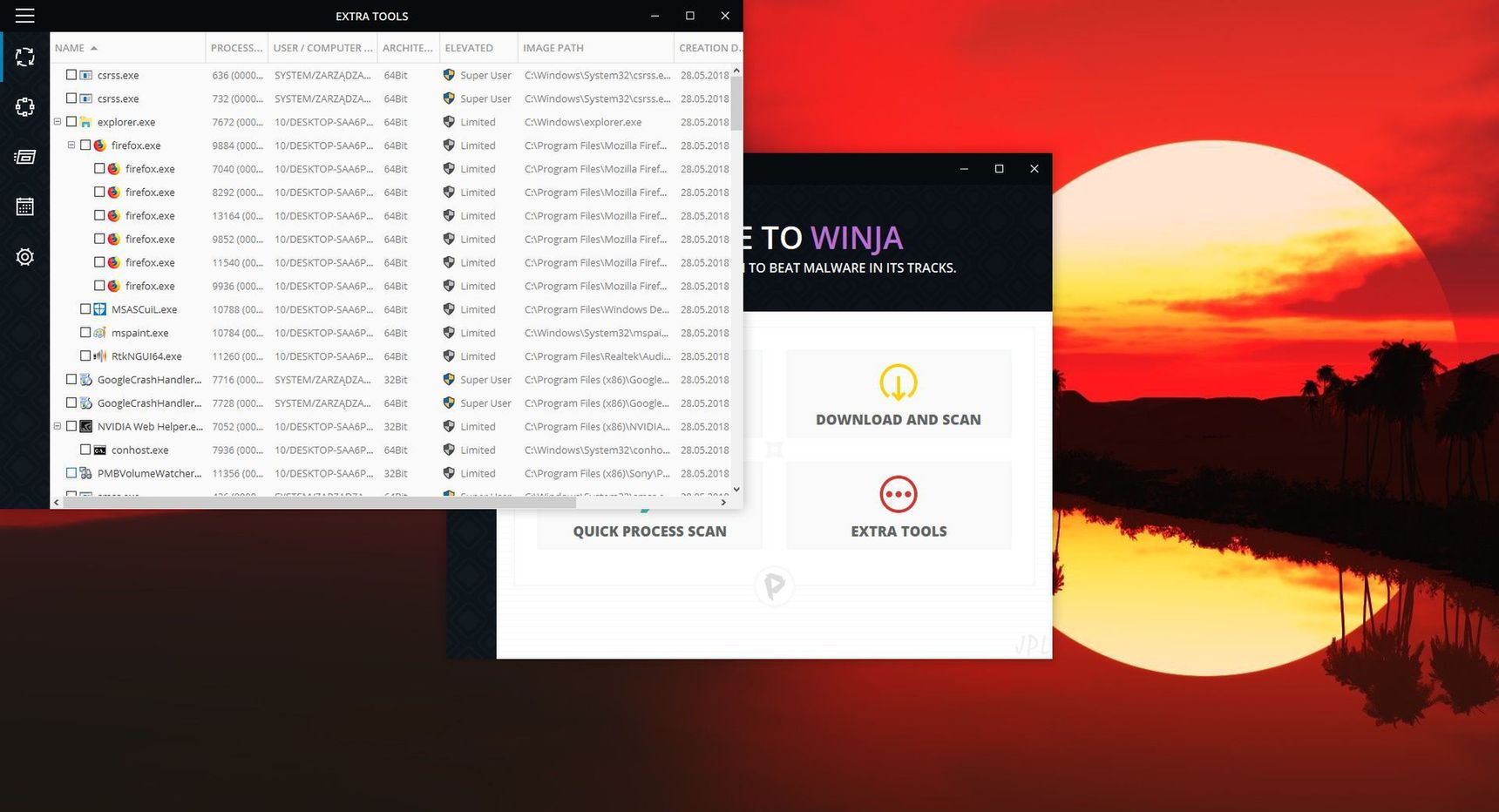Minimize the Winja main window
The height and width of the screenshot is (812, 1499).
(x=964, y=169)
